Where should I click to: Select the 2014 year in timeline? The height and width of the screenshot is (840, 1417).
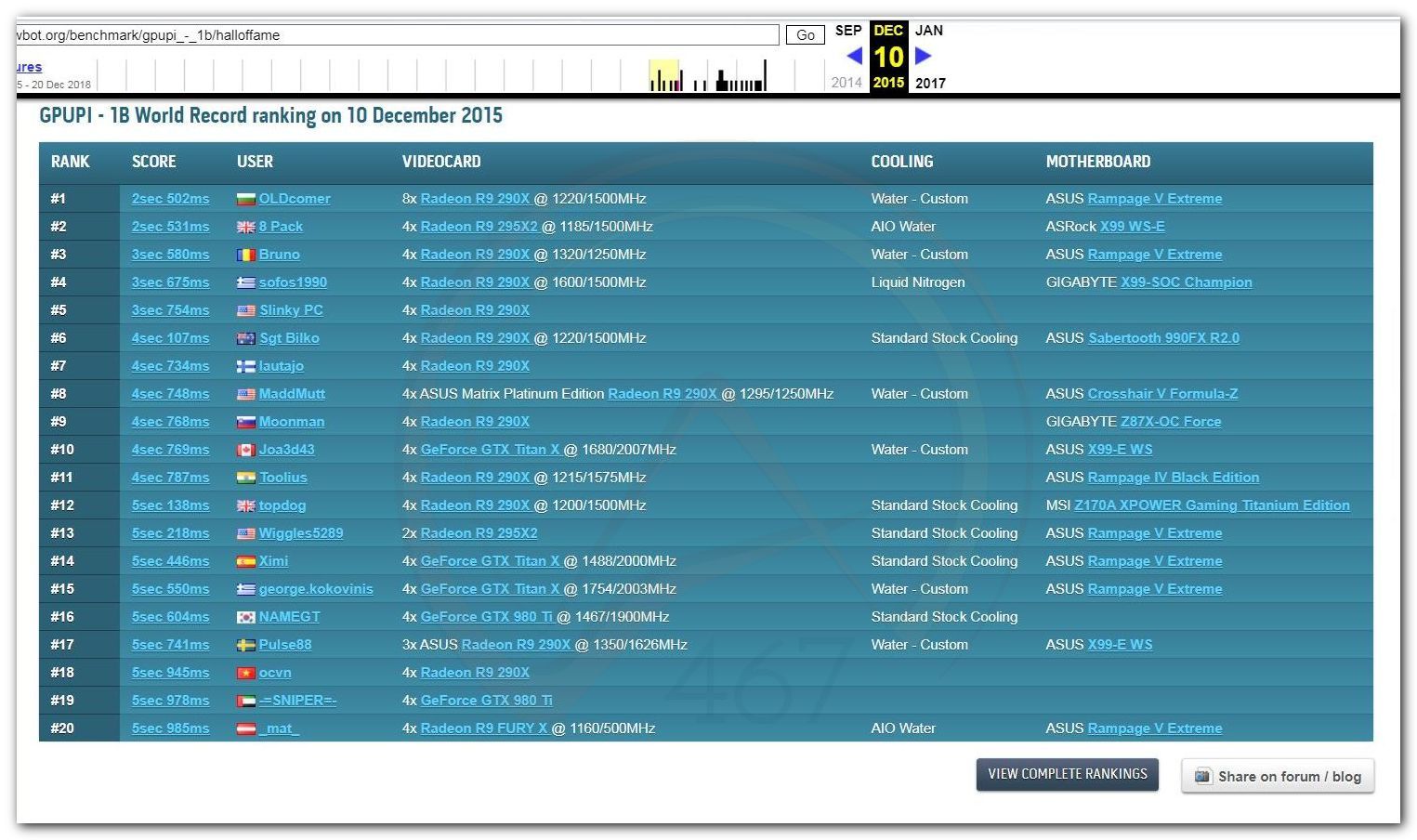point(846,83)
